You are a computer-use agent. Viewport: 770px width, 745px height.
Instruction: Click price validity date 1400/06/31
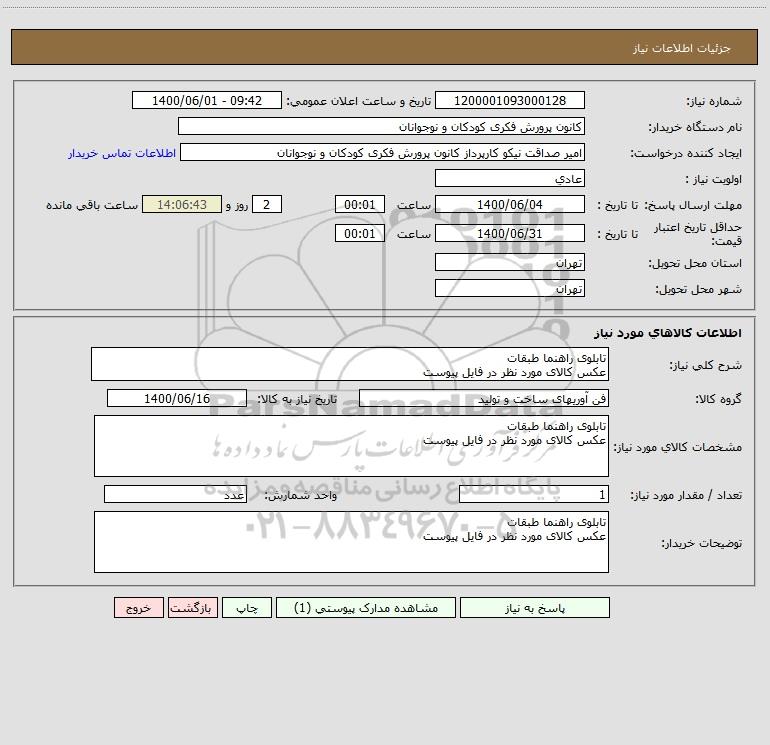point(510,233)
